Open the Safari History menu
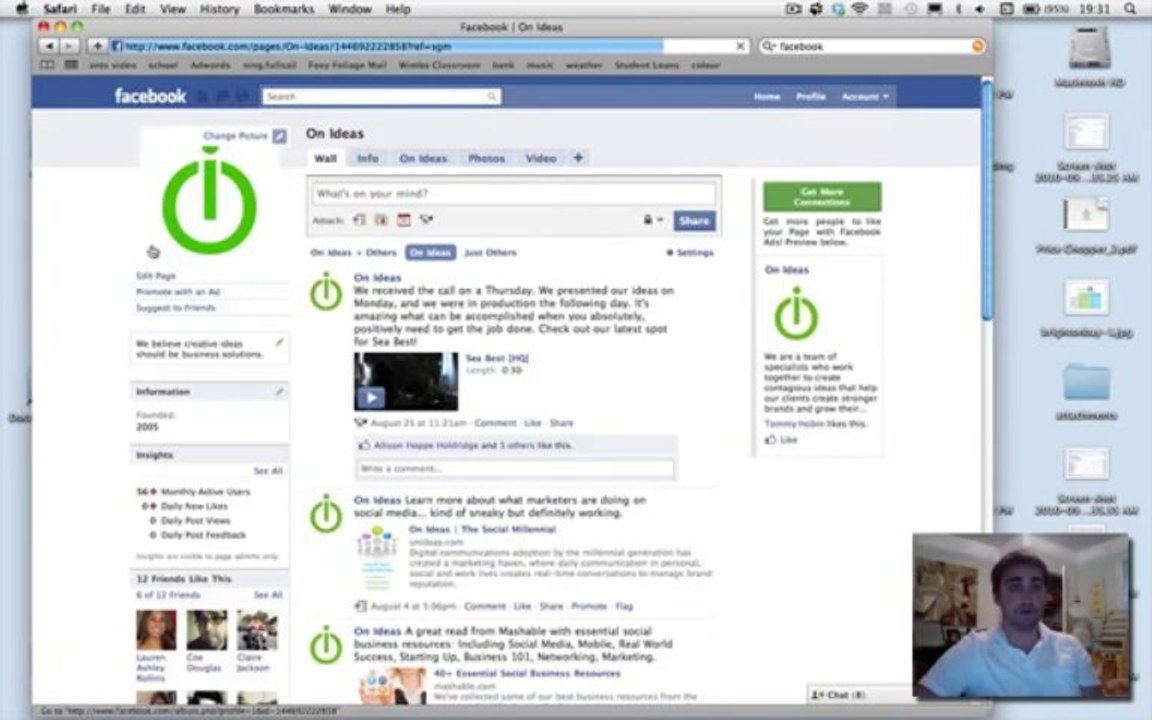 coord(219,9)
